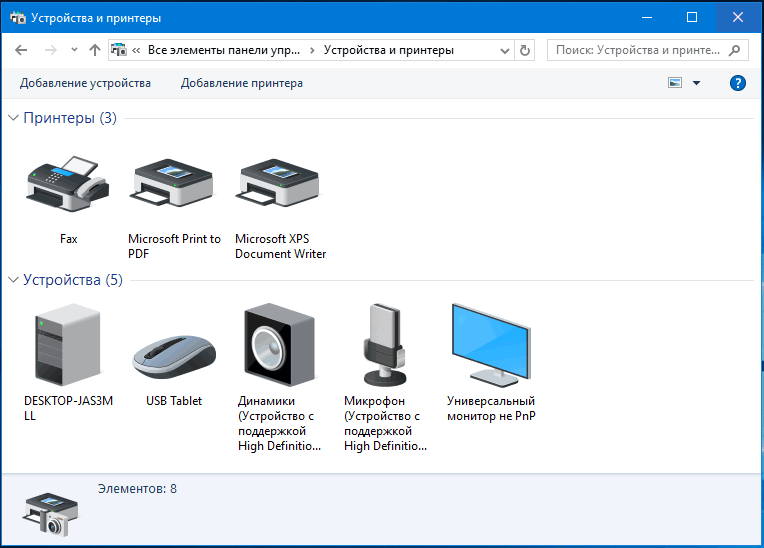Click the details pane printer camera icon
This screenshot has width=764, height=548.
point(50,514)
